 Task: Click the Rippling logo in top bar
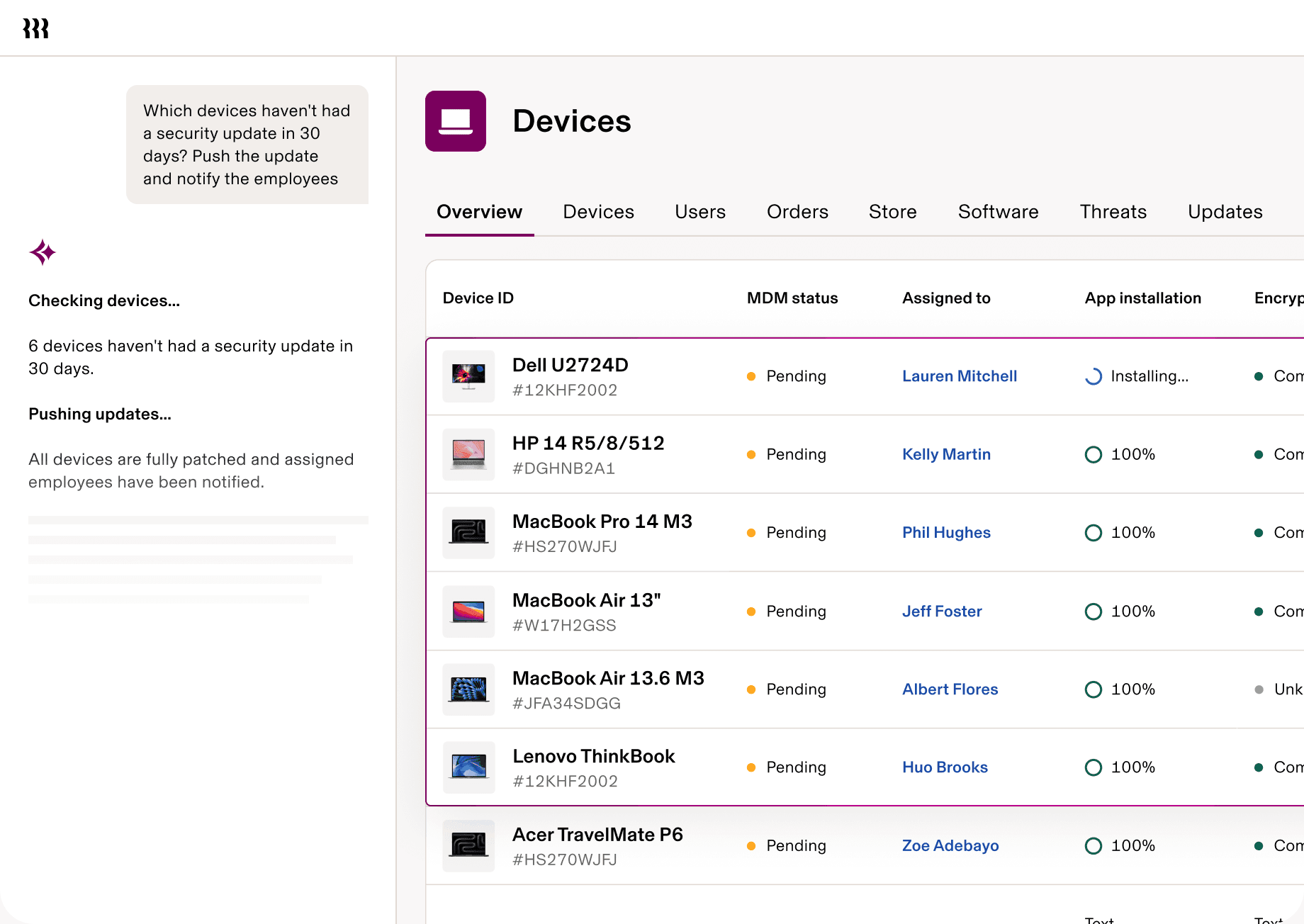point(35,28)
